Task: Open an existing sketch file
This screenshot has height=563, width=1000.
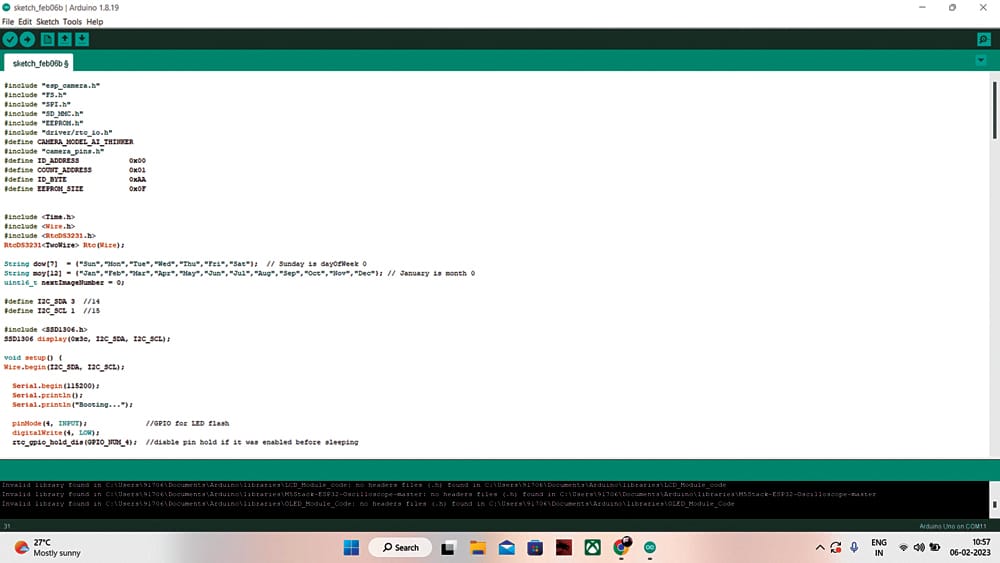Action: point(65,39)
